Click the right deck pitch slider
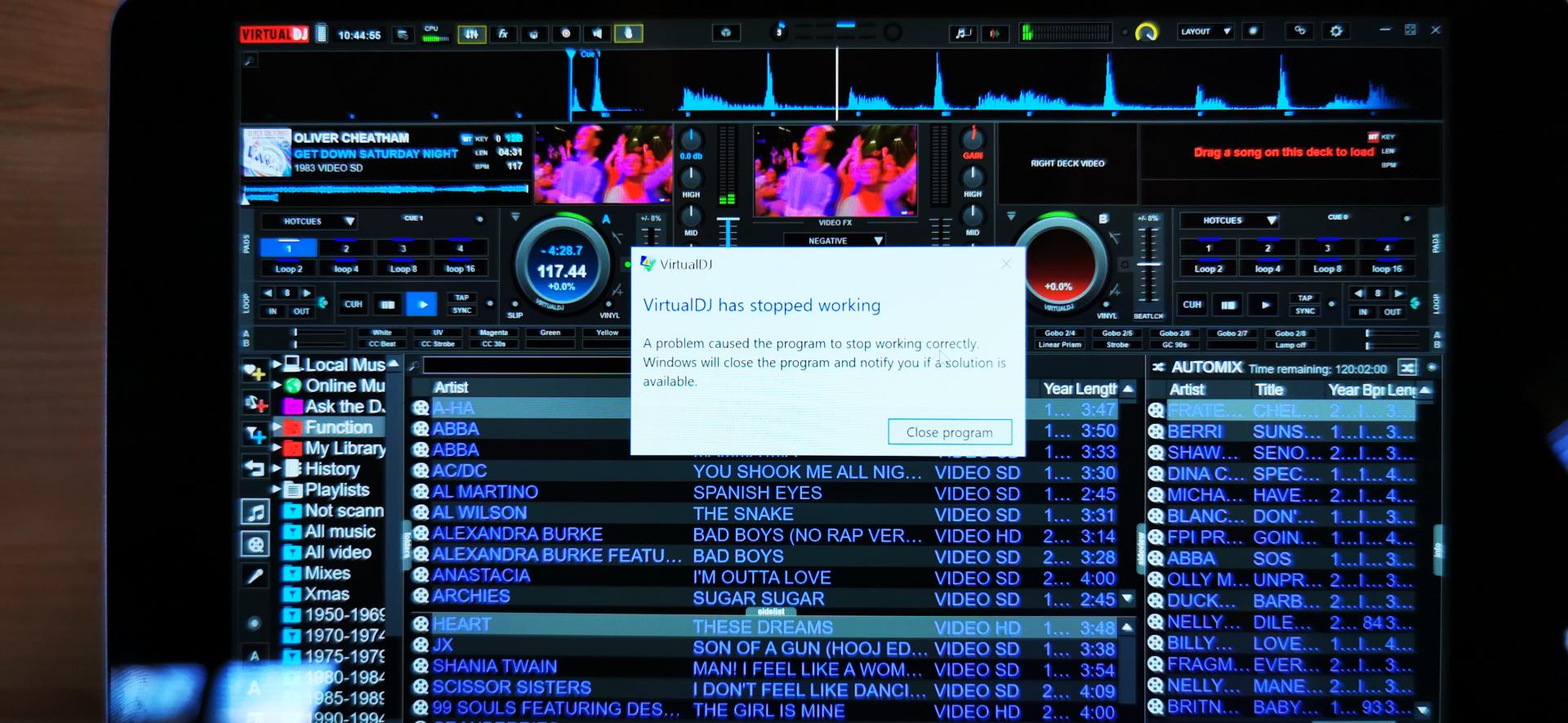The width and height of the screenshot is (1568, 723). pyautogui.click(x=1148, y=266)
